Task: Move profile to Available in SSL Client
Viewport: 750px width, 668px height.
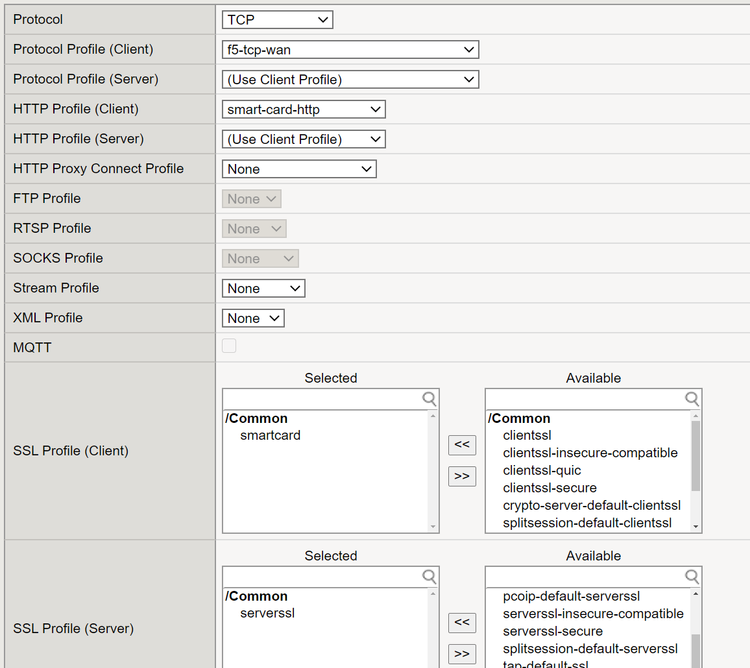Action: [461, 476]
